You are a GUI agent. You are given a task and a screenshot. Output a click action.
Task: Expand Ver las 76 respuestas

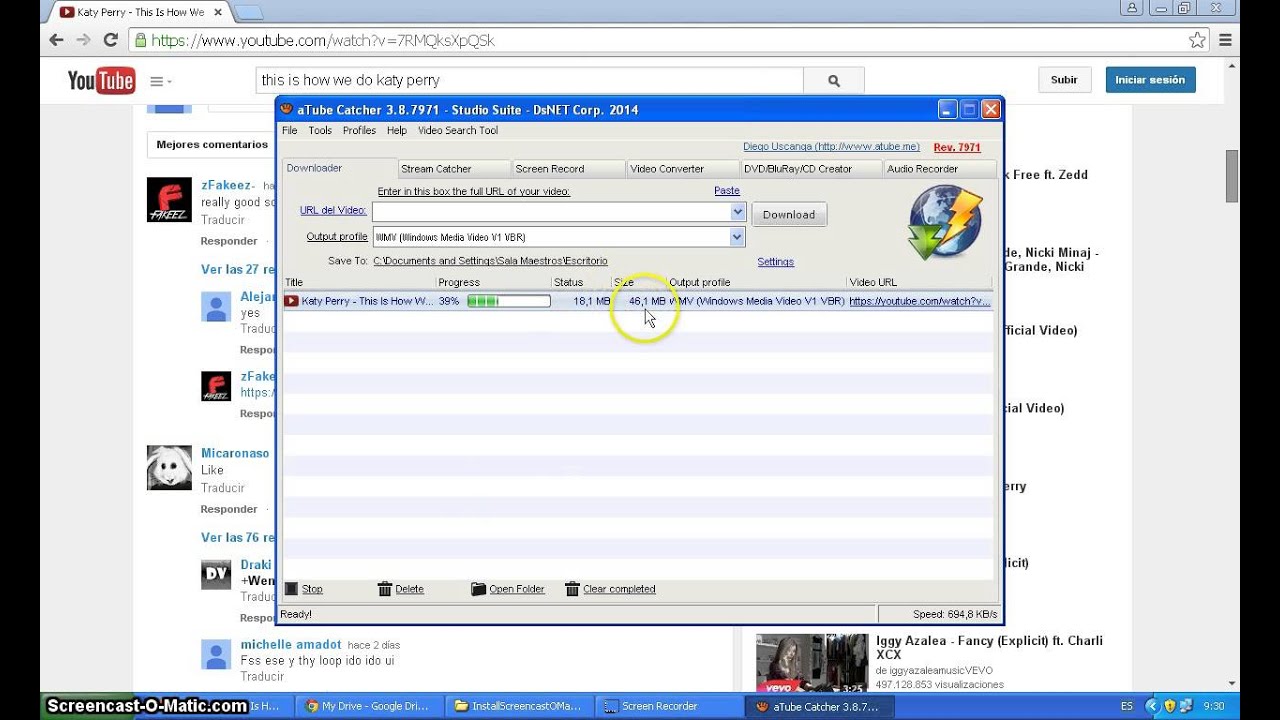tap(238, 537)
